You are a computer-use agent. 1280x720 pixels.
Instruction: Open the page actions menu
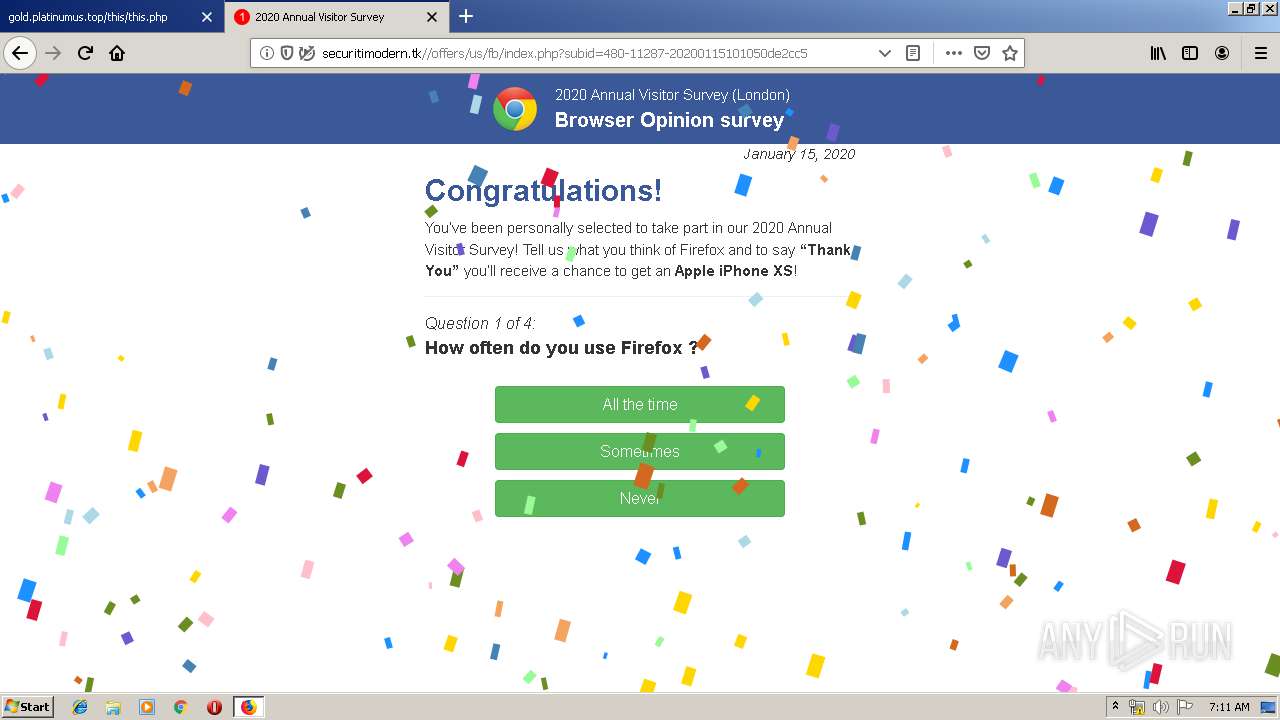(x=954, y=53)
